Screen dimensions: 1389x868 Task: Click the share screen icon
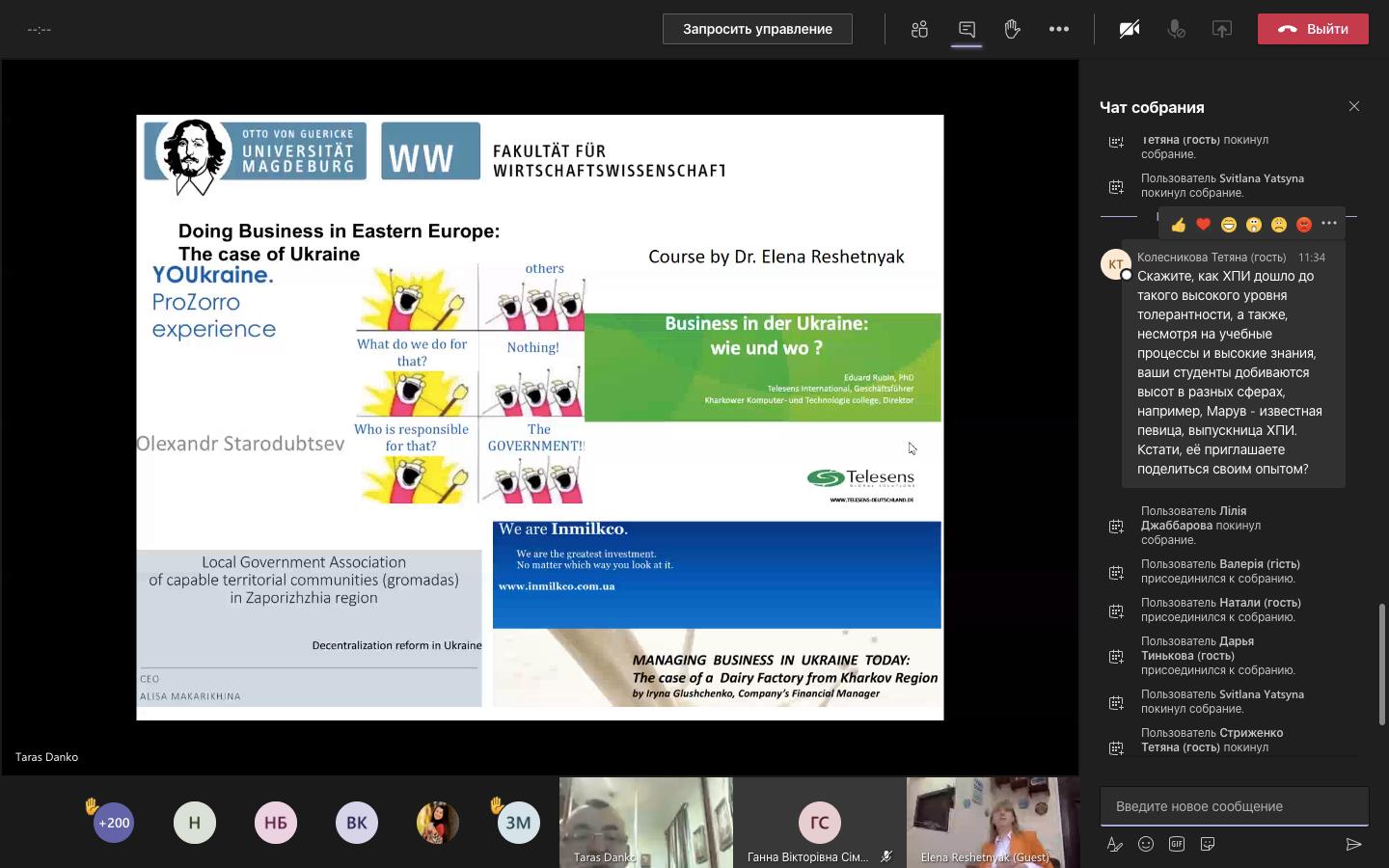point(1222,29)
